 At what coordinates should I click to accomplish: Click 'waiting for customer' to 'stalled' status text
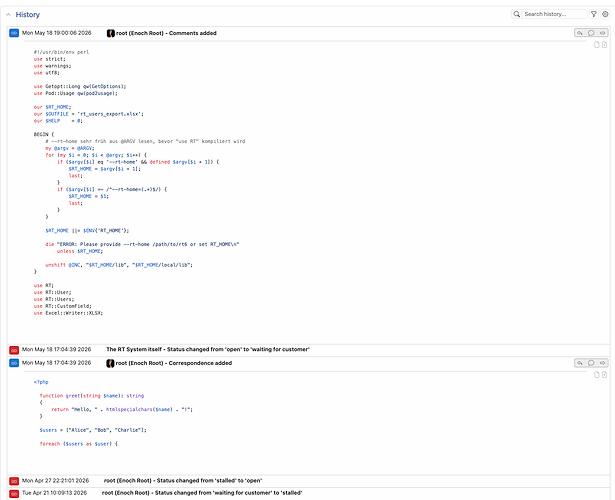click(228, 493)
